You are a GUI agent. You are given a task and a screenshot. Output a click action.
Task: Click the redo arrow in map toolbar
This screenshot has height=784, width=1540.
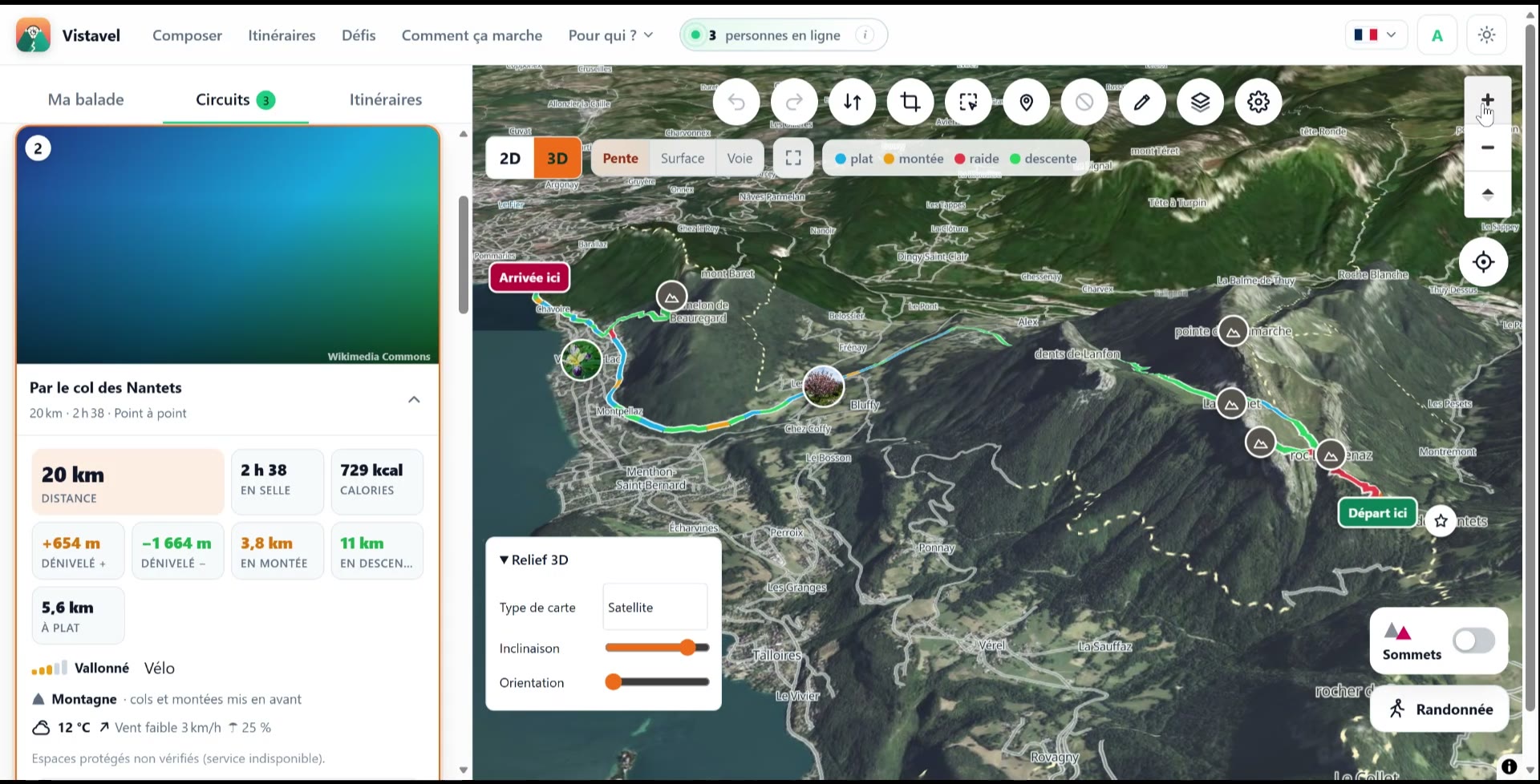pos(794,102)
